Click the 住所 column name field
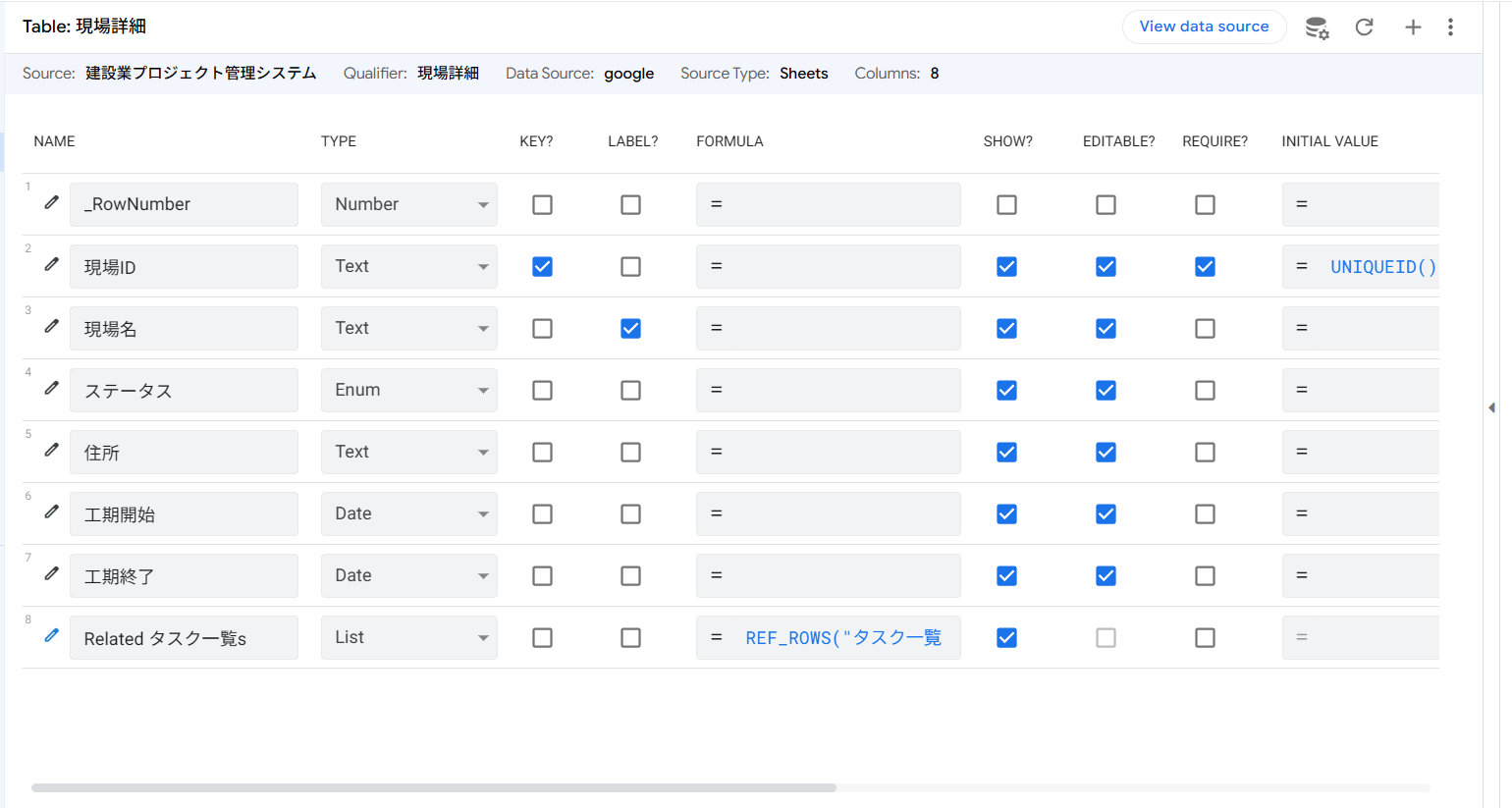Screen dimensions: 1512x808 pyautogui.click(x=184, y=453)
